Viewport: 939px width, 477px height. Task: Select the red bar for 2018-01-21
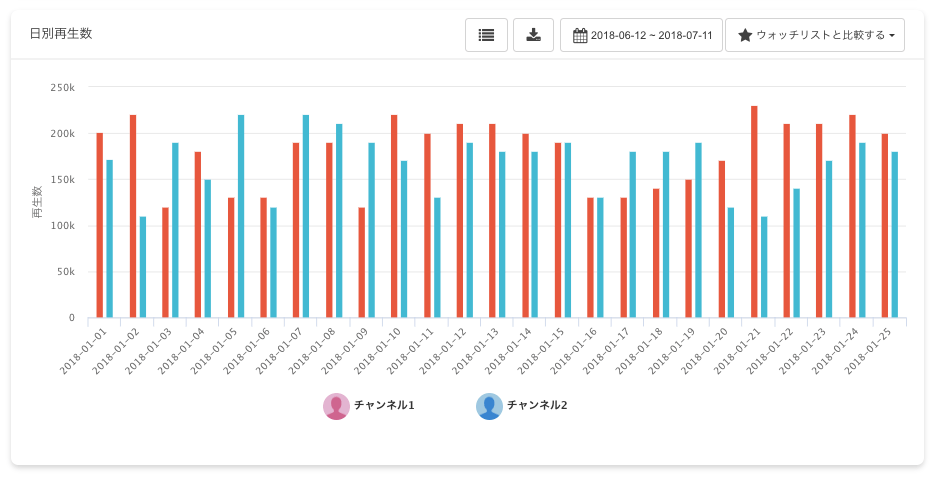[754, 212]
